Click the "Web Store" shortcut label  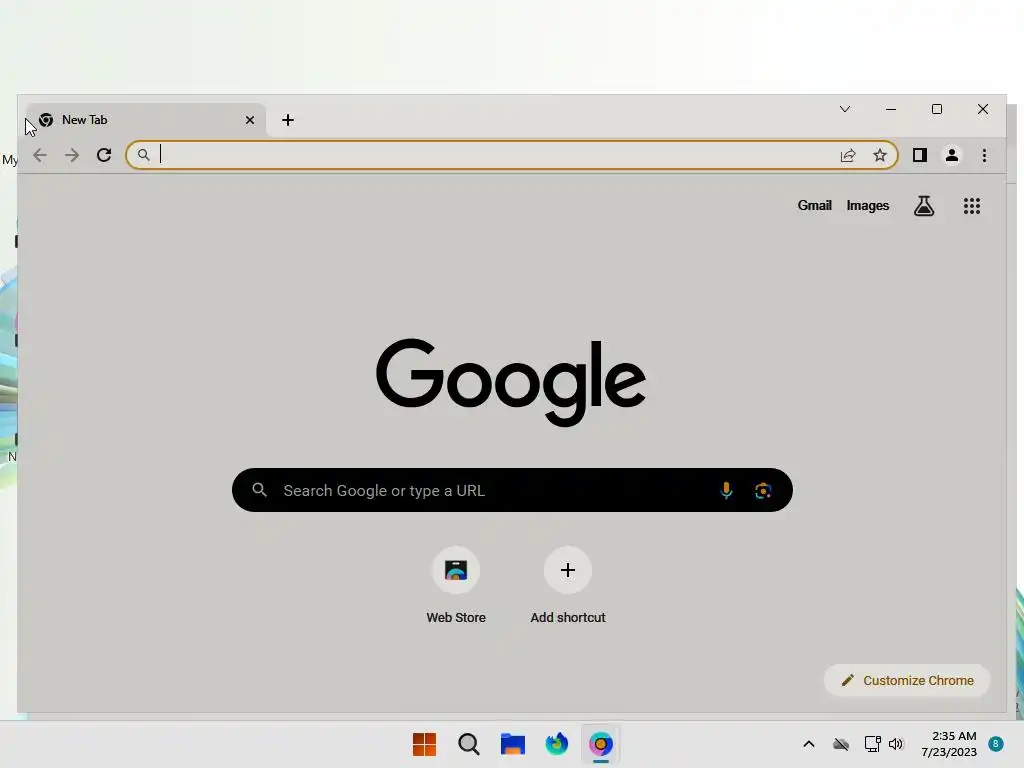click(x=456, y=618)
